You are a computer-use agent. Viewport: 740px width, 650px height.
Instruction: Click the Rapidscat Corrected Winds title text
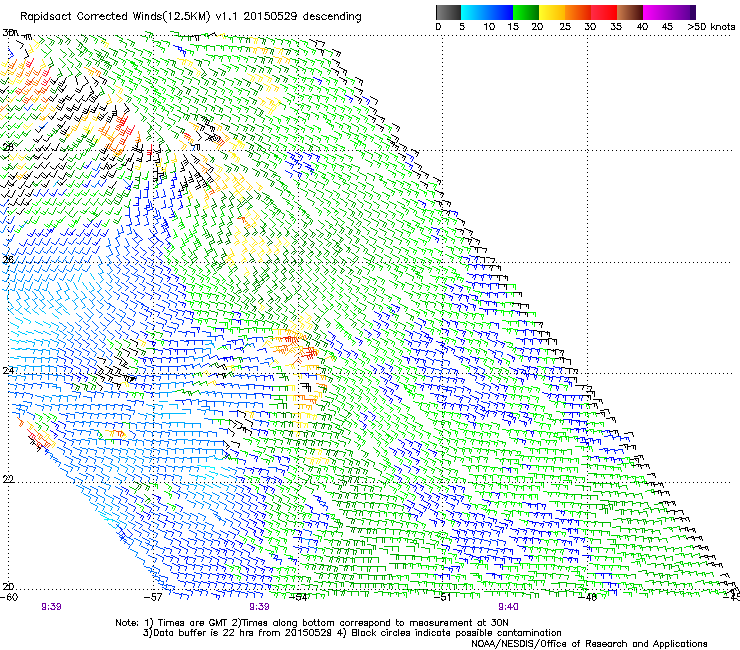(x=191, y=17)
